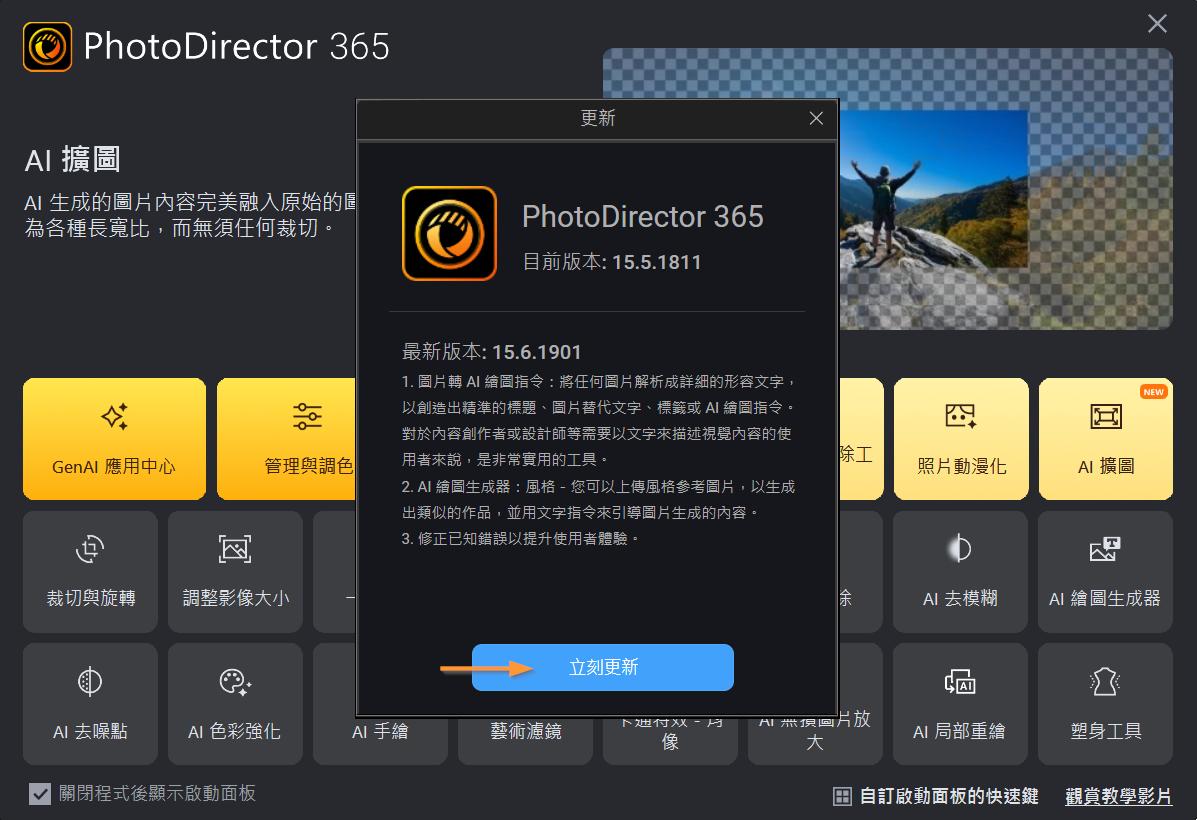This screenshot has width=1197, height=820.
Task: Click AI 擴圖 preview image
Action: 1005,189
